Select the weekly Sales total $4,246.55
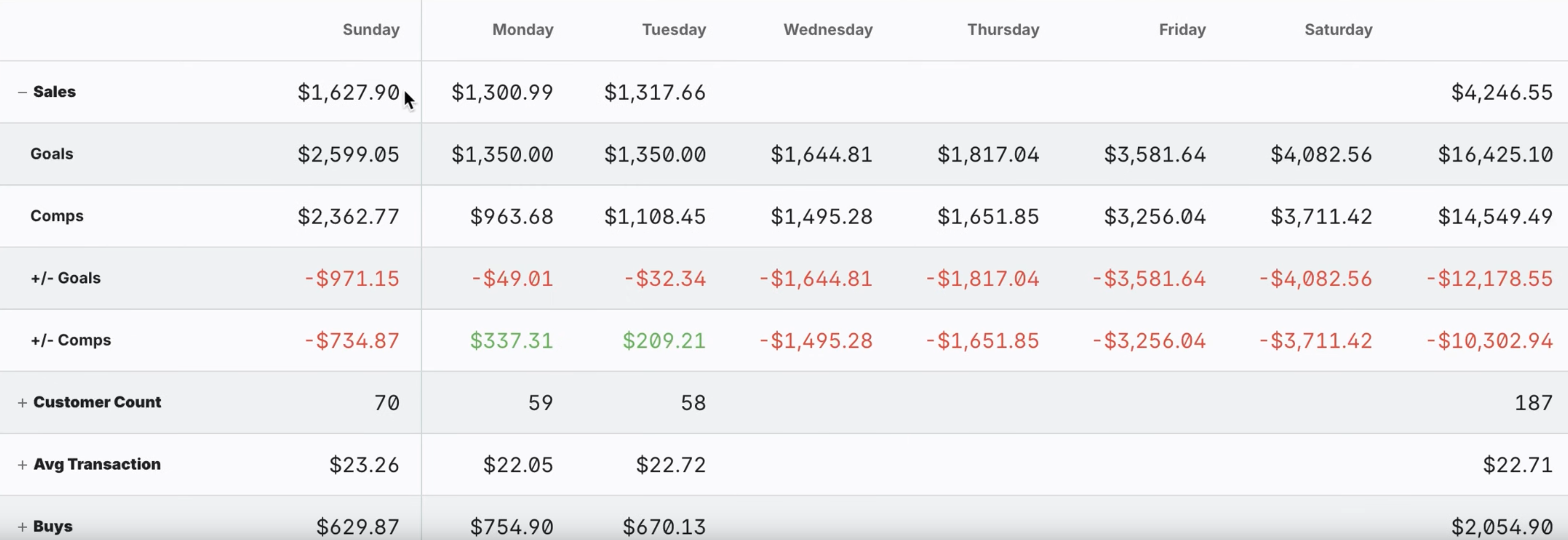 pyautogui.click(x=1502, y=92)
